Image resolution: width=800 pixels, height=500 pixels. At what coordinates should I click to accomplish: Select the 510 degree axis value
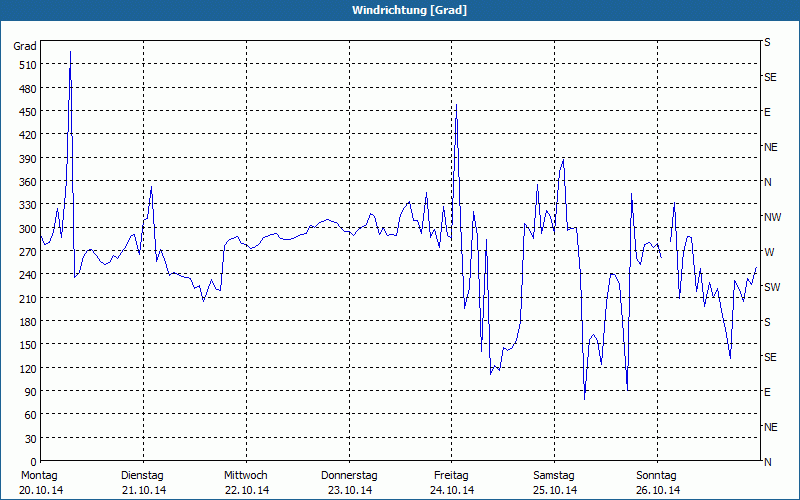tap(28, 65)
